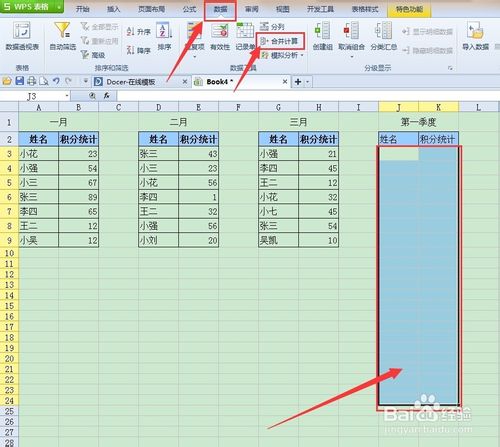Open quick access toolbar customize dropdown

[86, 81]
